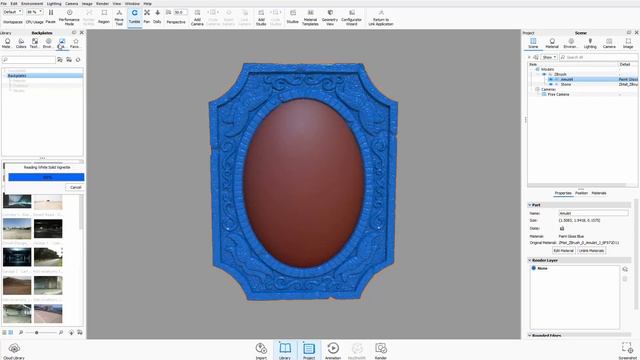Toggle visibility eye of the Amulet part
The height and width of the screenshot is (360, 640).
pos(551,79)
